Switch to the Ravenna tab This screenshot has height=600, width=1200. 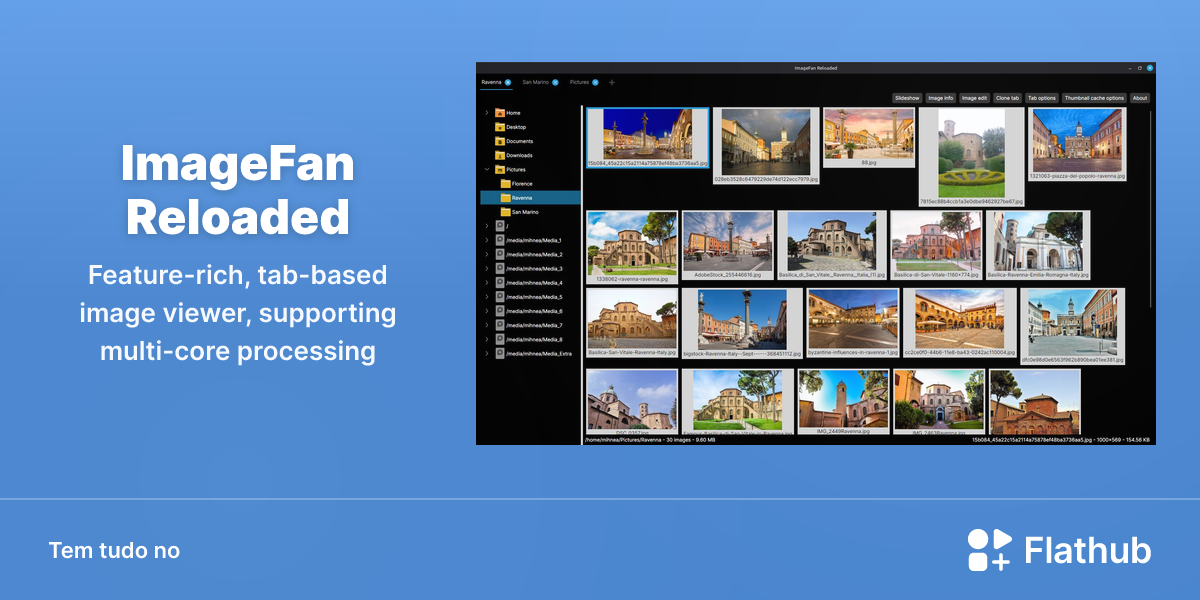(491, 82)
